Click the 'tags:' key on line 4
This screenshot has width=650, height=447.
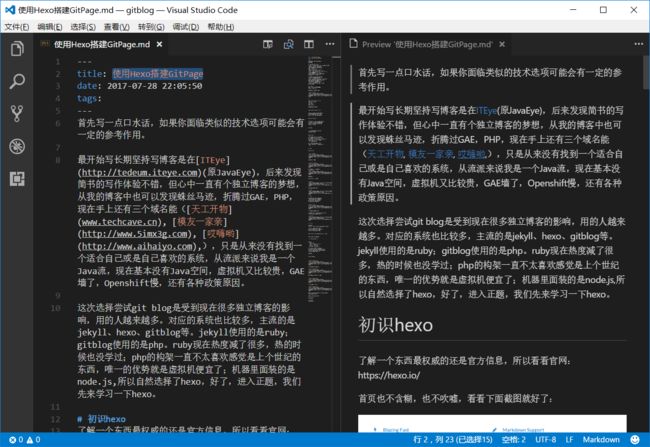click(x=89, y=99)
